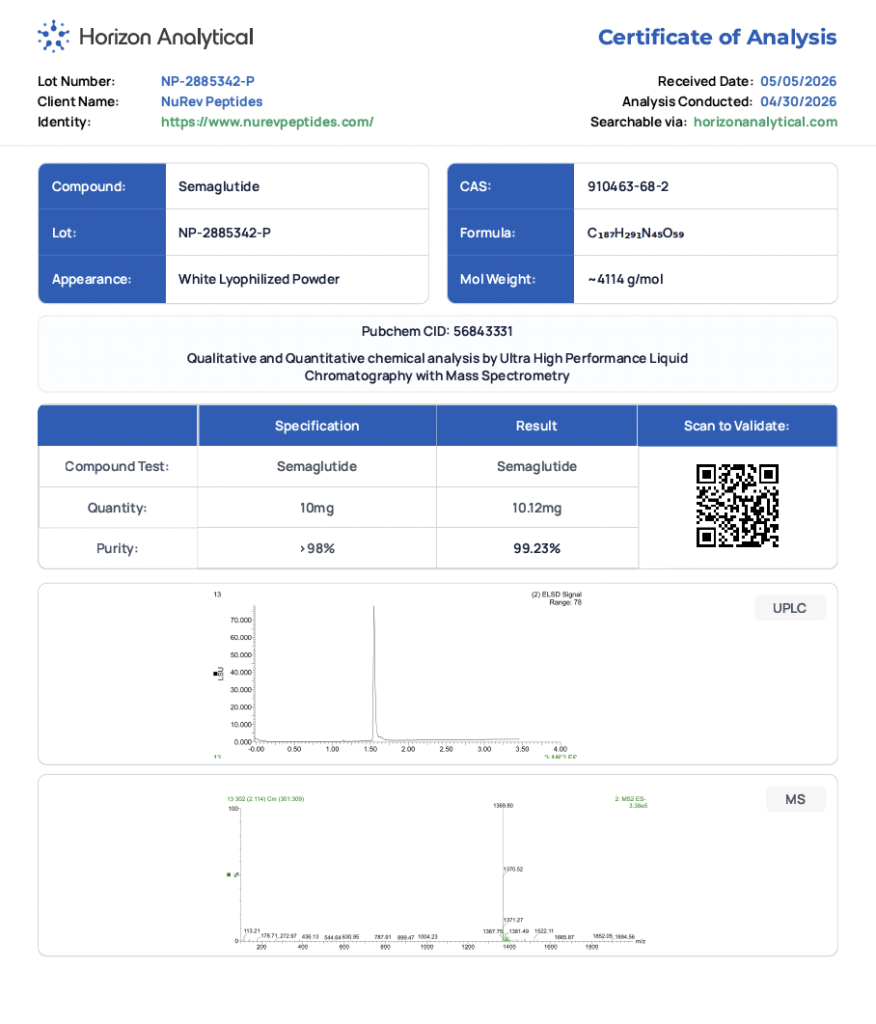Open the nurevpeptides.com identity link
This screenshot has height=1024, width=876.
pyautogui.click(x=267, y=122)
